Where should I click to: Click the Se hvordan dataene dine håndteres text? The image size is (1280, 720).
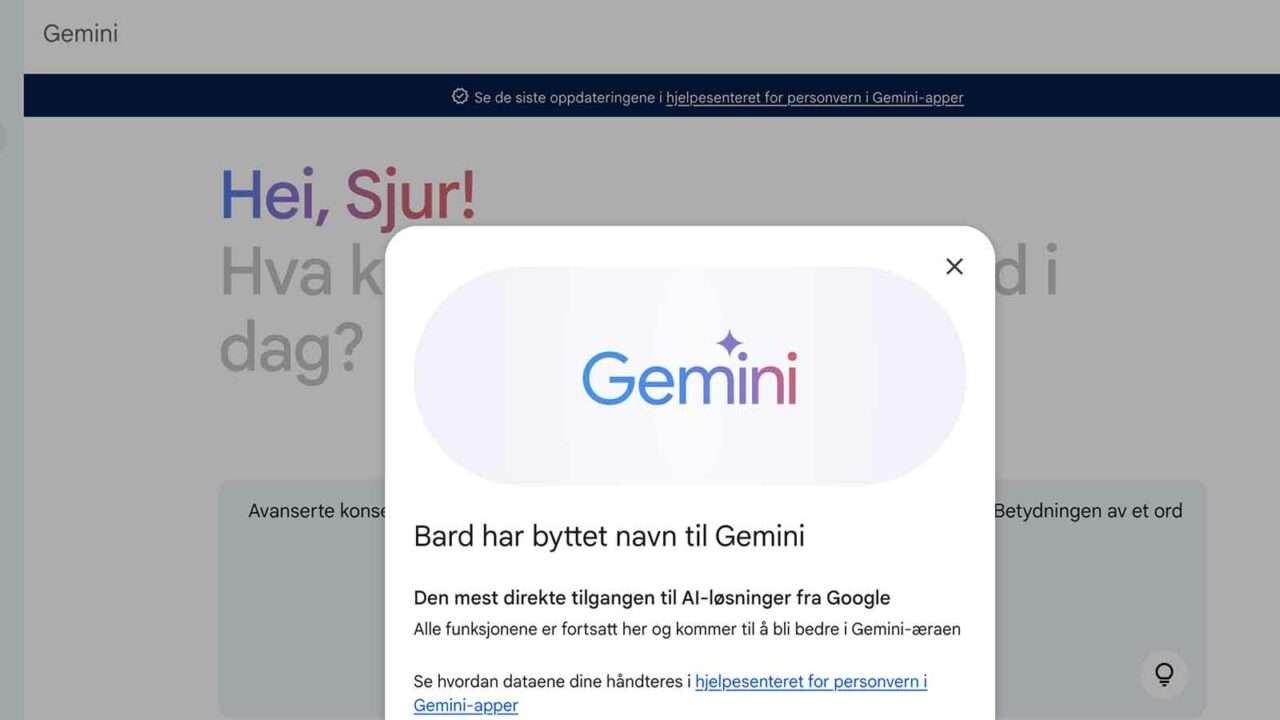552,682
